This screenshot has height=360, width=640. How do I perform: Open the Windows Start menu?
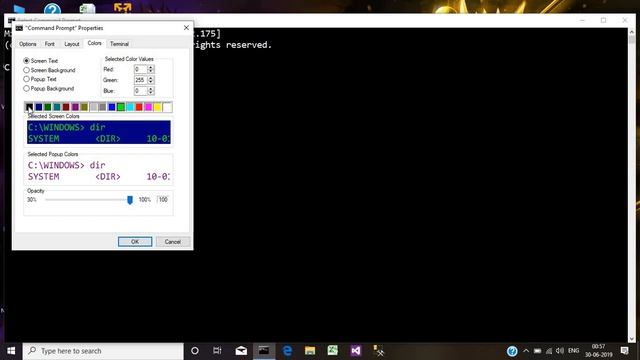pos(11,351)
